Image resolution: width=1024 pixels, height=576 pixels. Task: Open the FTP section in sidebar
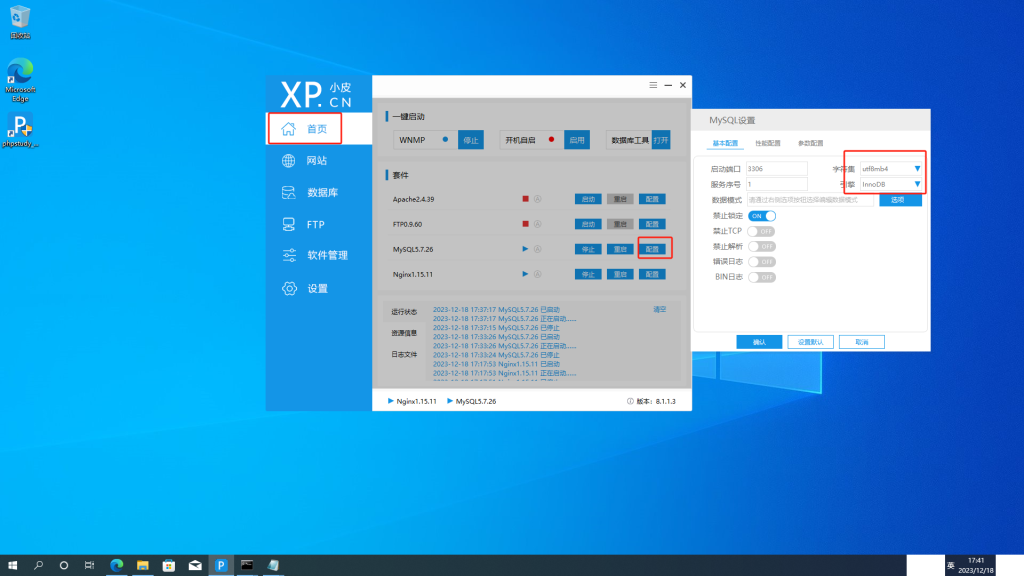[x=303, y=224]
